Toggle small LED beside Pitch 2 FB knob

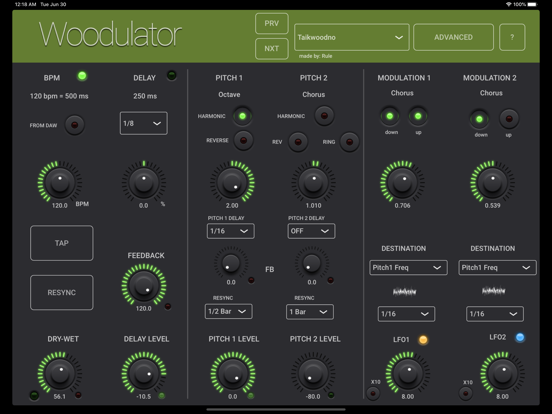(x=330, y=280)
